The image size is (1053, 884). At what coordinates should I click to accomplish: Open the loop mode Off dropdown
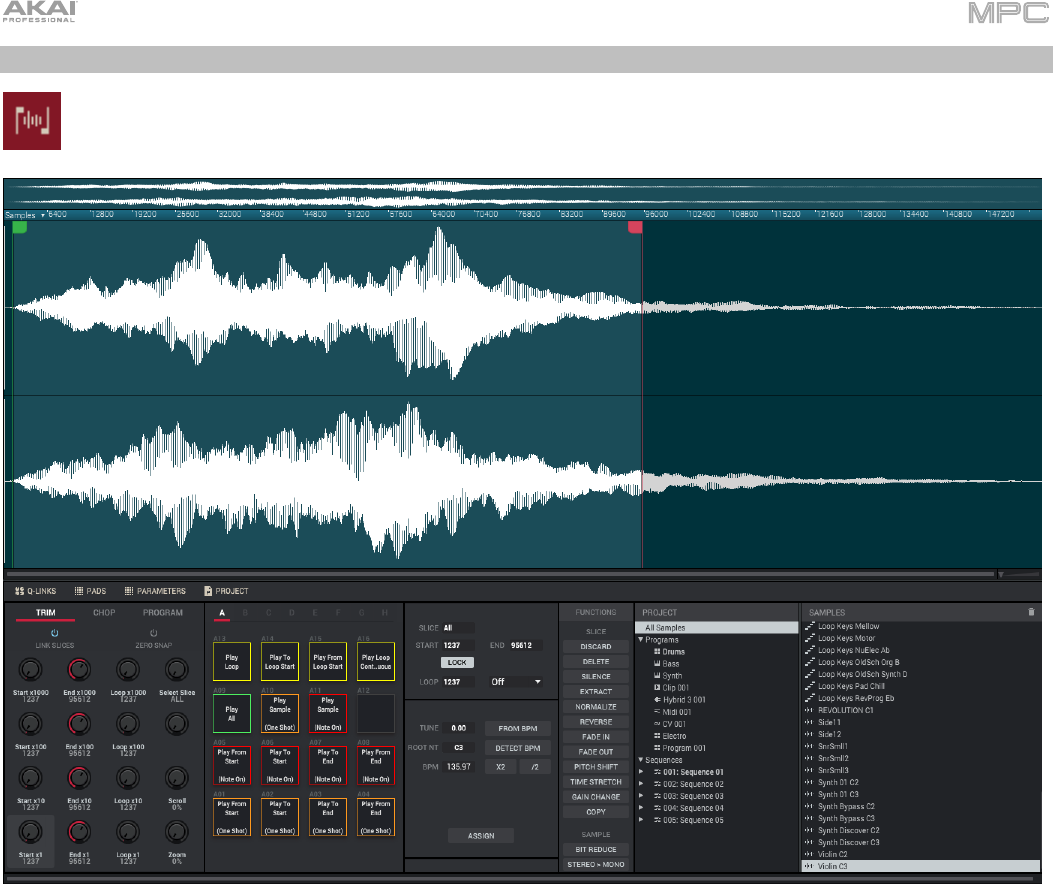[515, 681]
